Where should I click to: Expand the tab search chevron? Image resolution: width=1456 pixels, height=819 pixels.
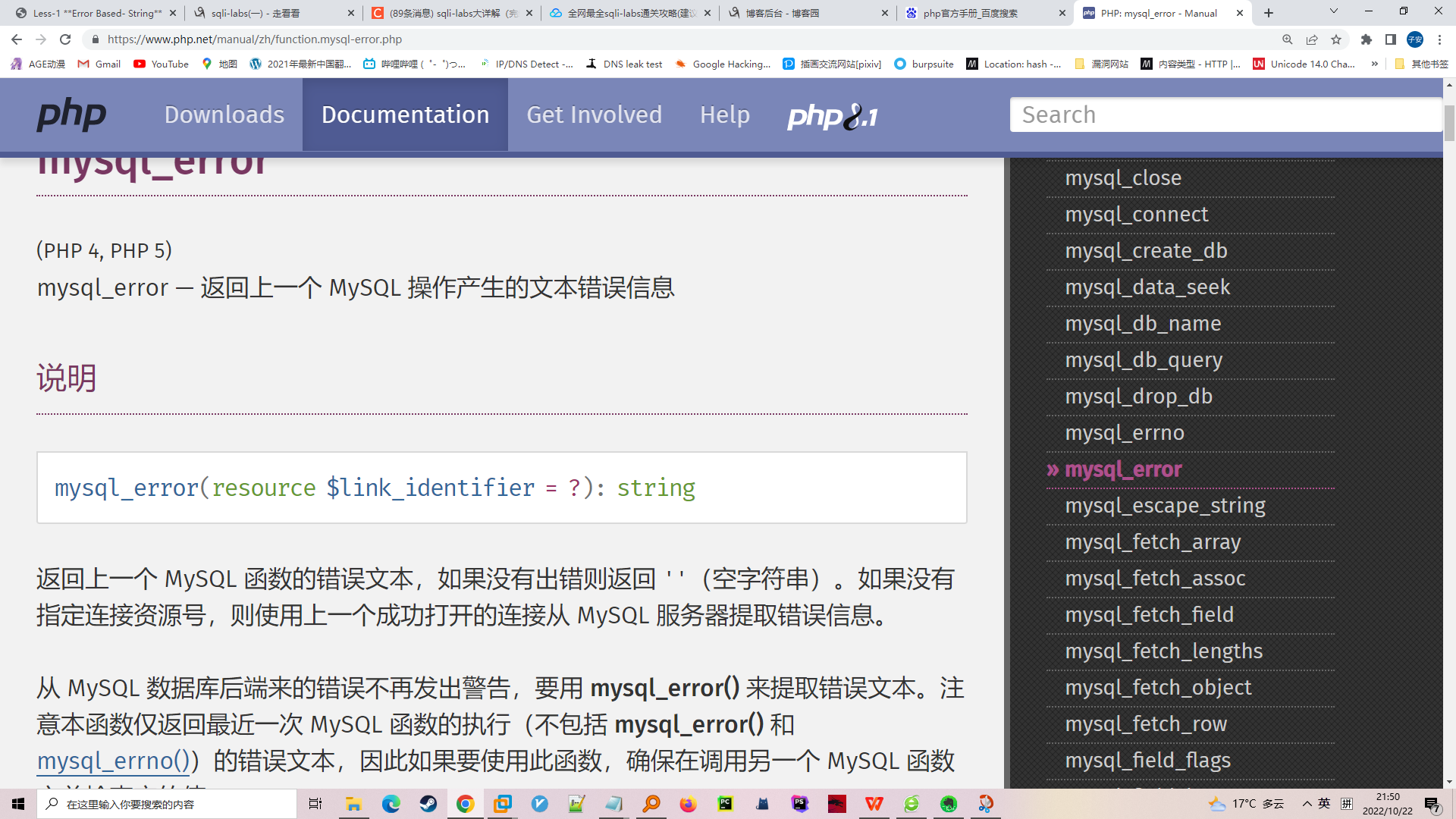pos(1333,11)
